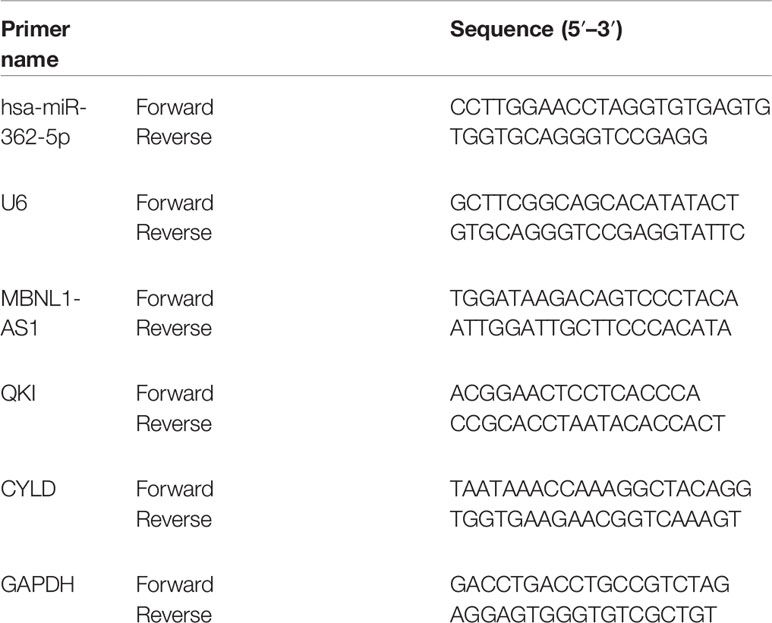
Task: Click the Sequence (5′–3′) column header
Action: pyautogui.click(x=536, y=30)
